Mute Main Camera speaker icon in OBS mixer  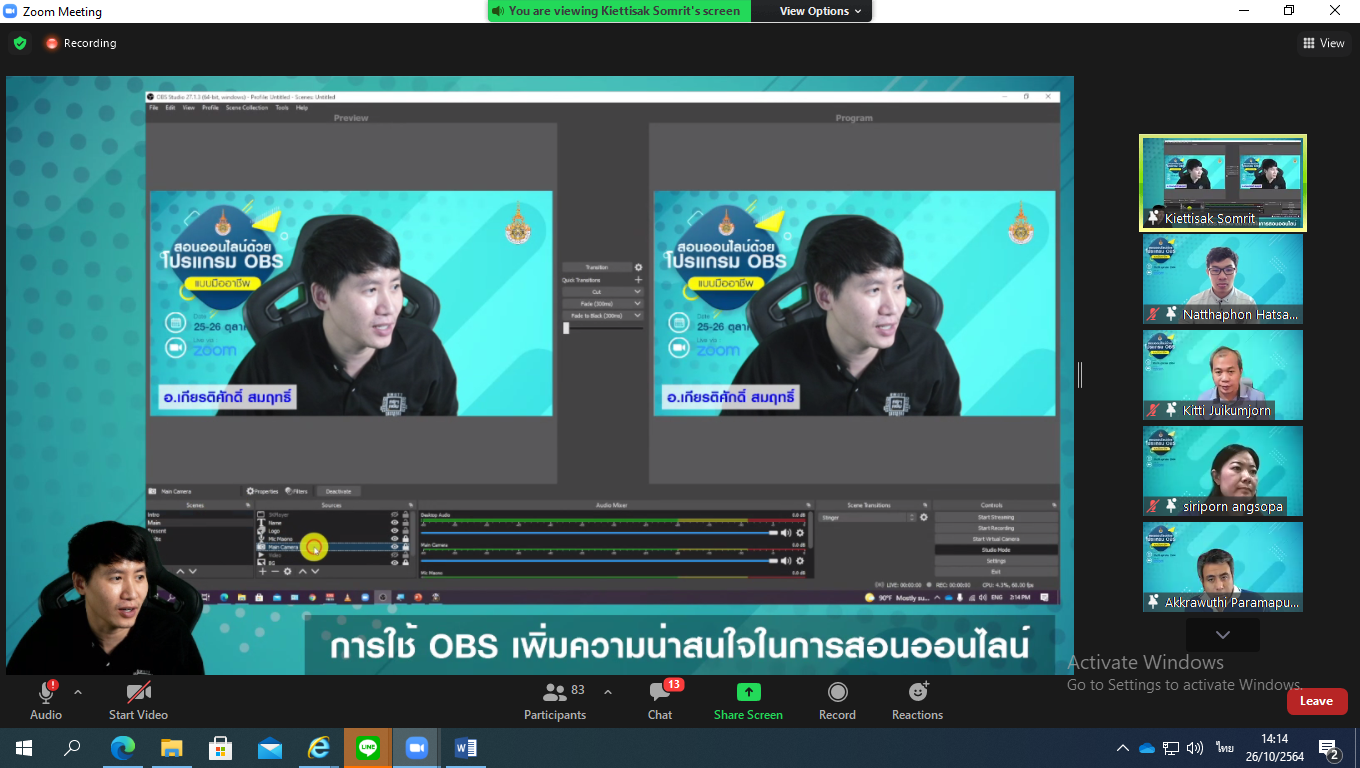pos(786,561)
